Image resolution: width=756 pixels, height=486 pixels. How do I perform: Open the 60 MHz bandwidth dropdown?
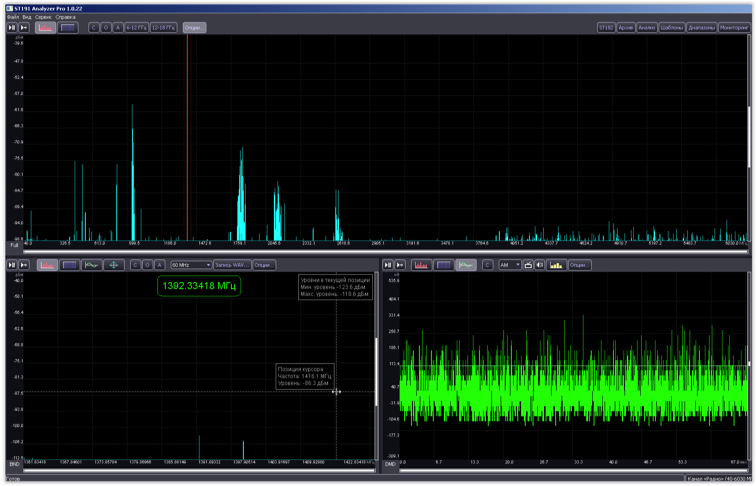point(191,265)
